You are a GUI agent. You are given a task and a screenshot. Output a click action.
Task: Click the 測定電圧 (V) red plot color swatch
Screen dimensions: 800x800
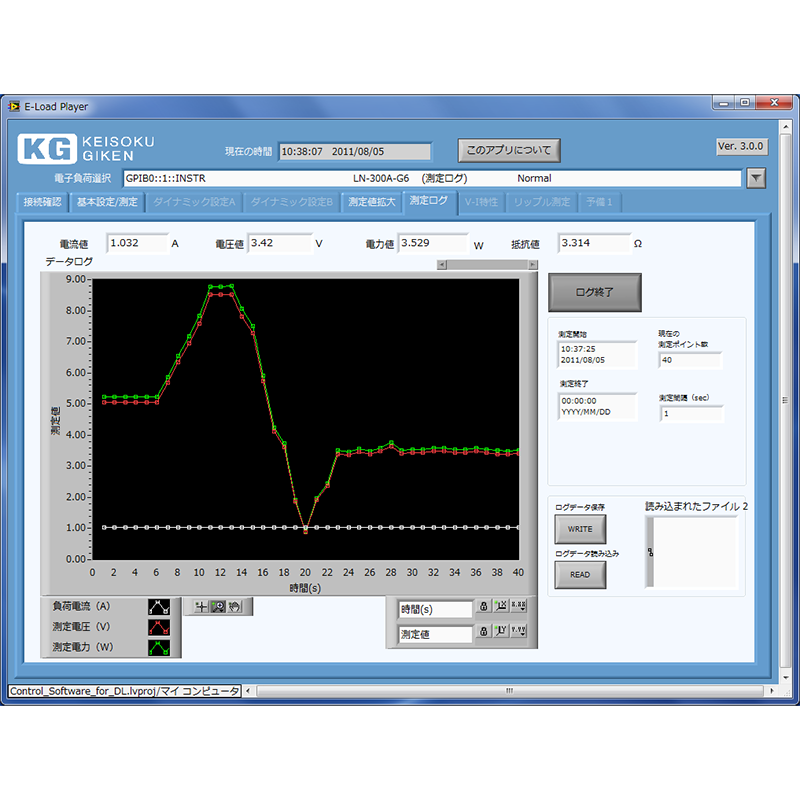pos(158,627)
